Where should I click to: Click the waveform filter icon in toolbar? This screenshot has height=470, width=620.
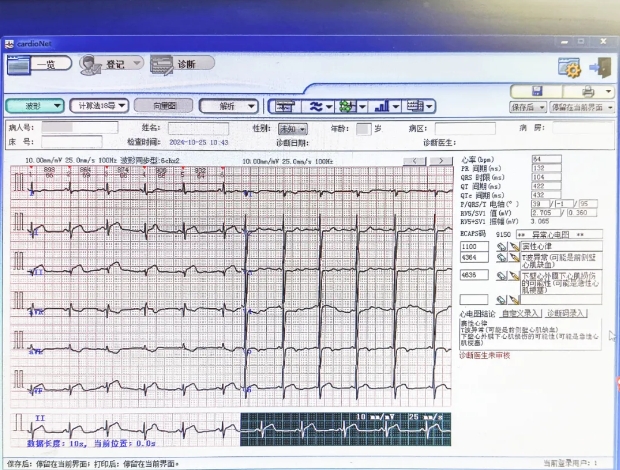[316, 106]
